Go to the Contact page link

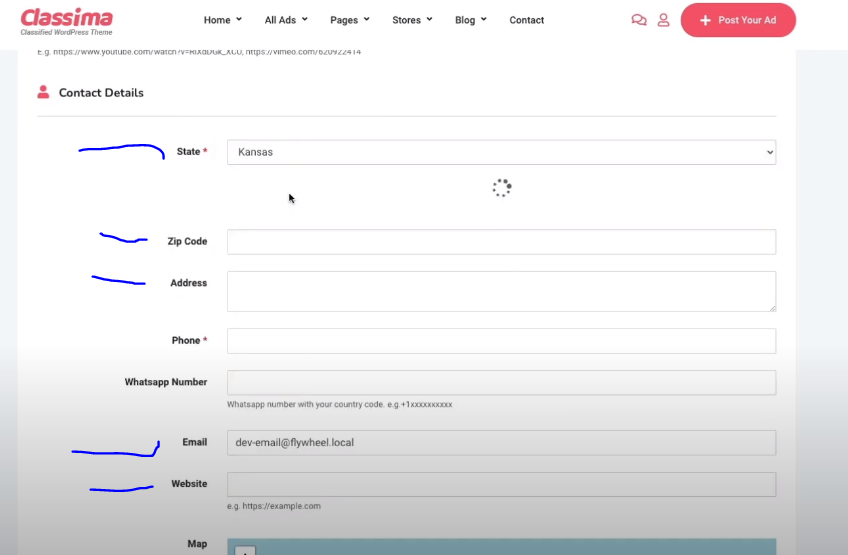point(526,20)
